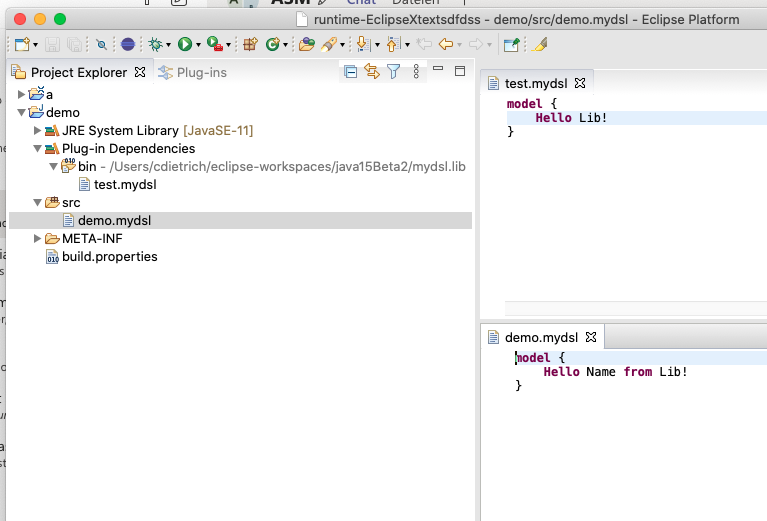Select bin library path entry
The height and width of the screenshot is (521, 767).
[271, 166]
